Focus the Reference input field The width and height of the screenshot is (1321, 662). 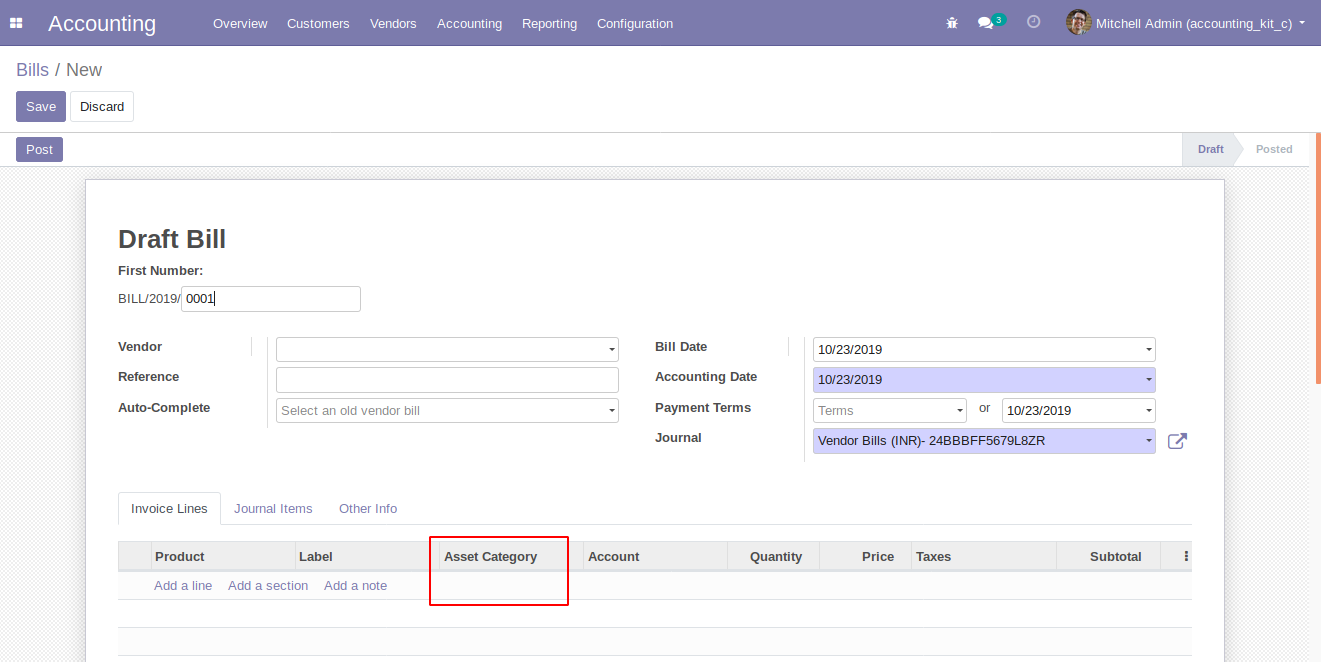(x=447, y=380)
